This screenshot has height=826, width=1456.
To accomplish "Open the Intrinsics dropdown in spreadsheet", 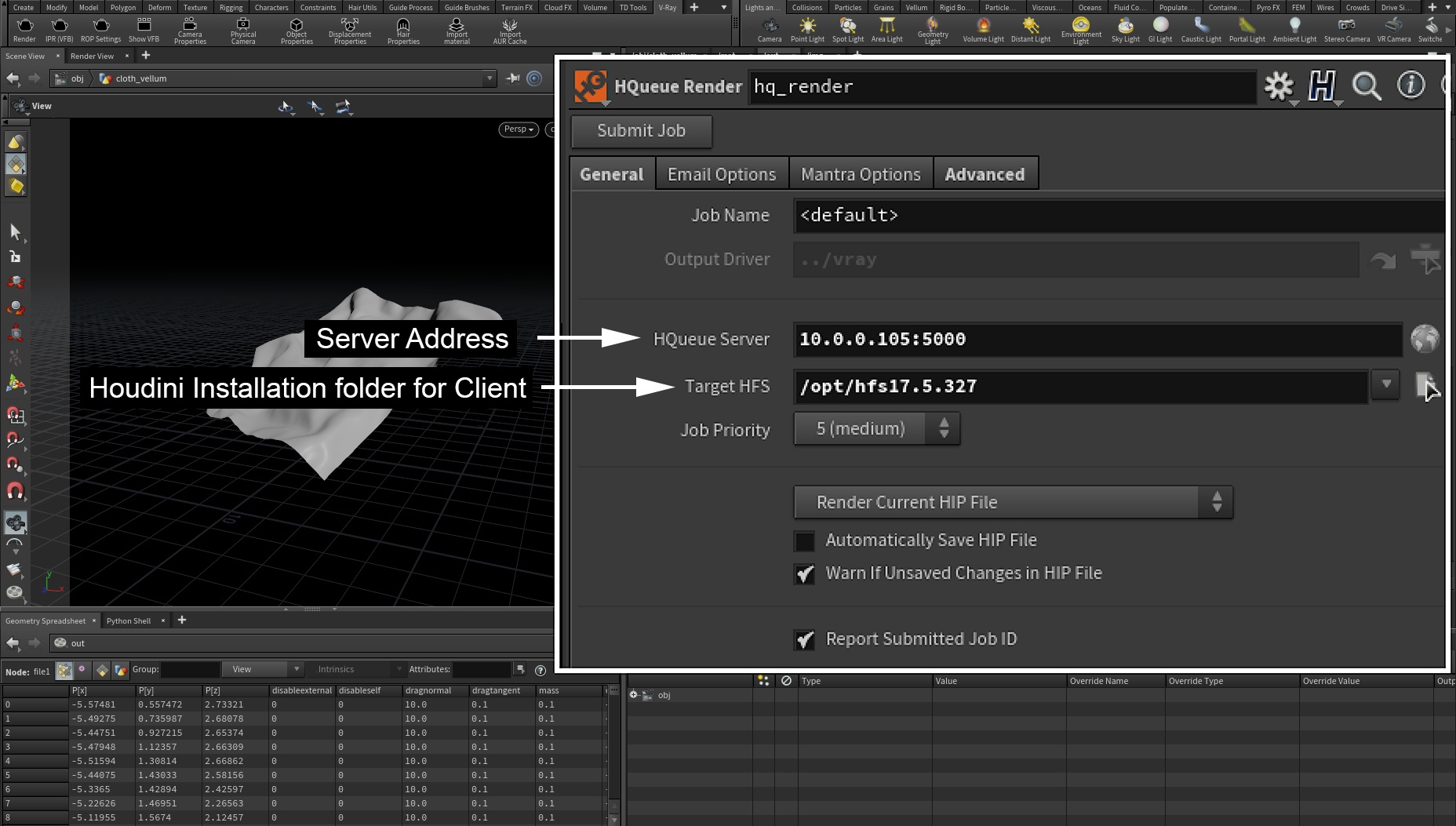I will click(x=359, y=669).
